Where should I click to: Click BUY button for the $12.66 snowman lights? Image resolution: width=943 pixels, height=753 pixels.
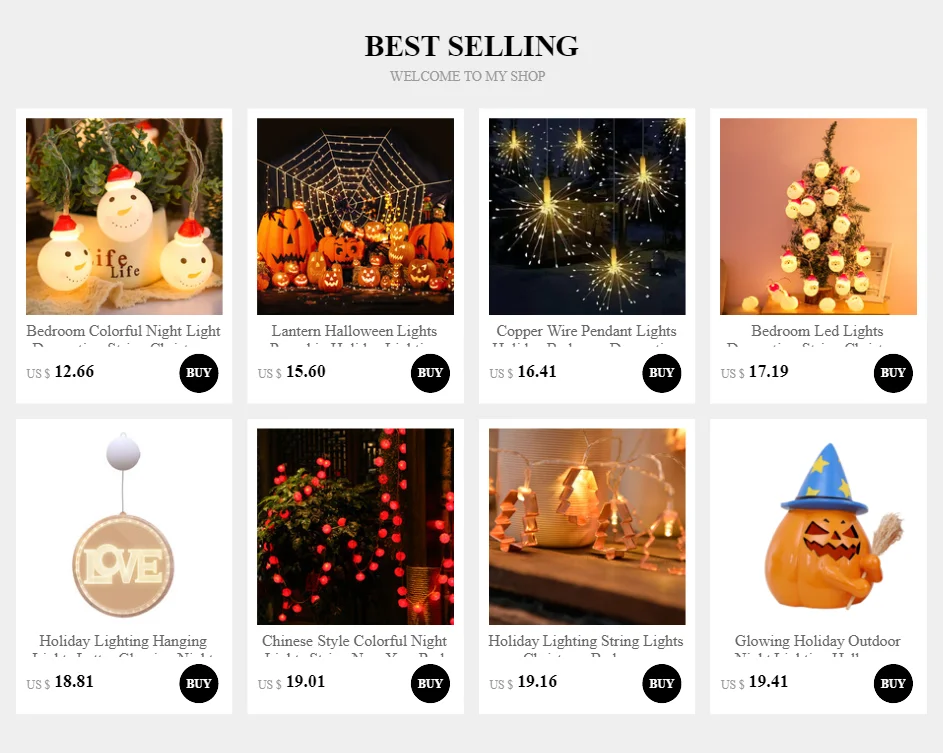pyautogui.click(x=198, y=373)
